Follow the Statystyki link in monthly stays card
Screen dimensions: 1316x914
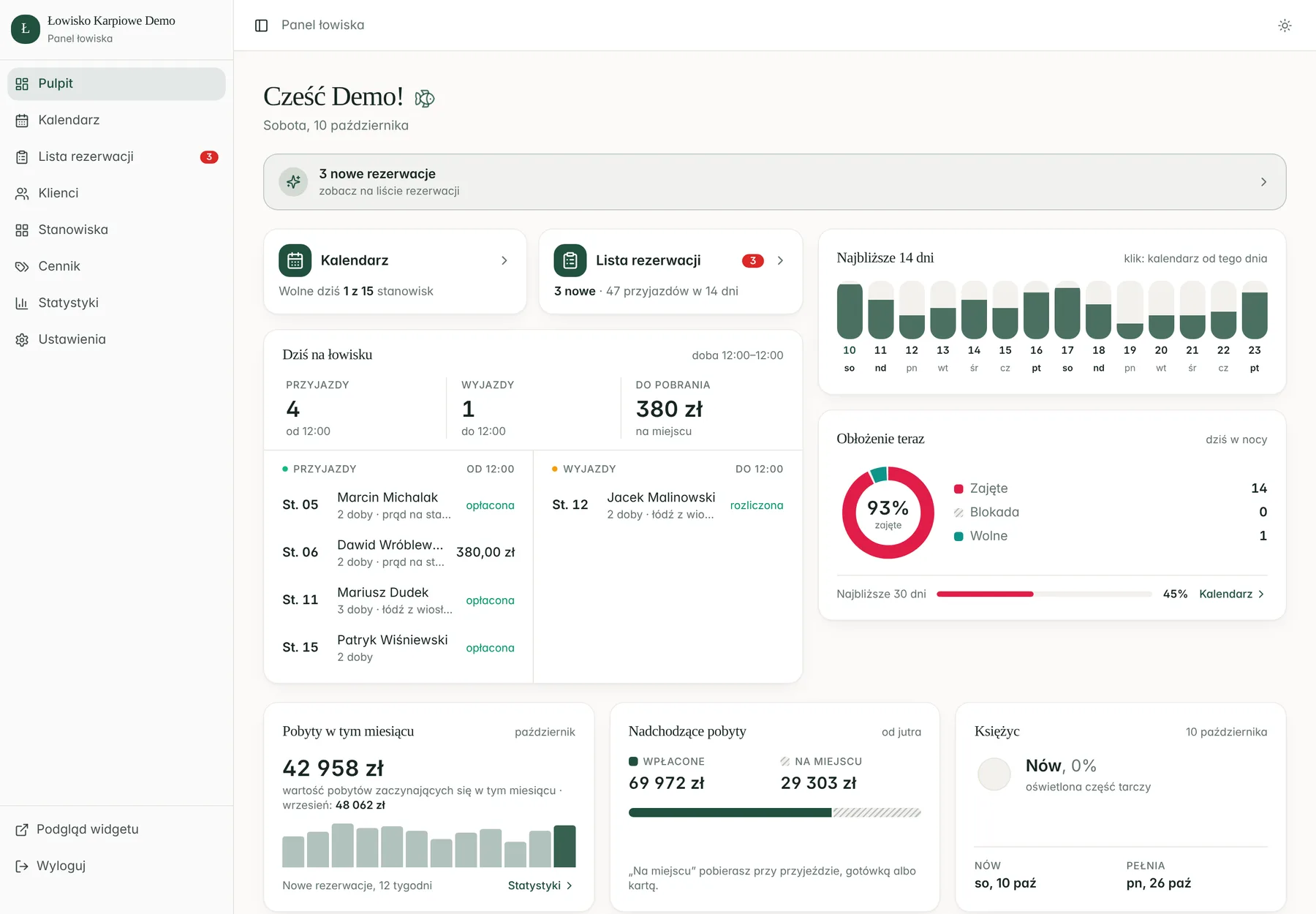pos(540,885)
